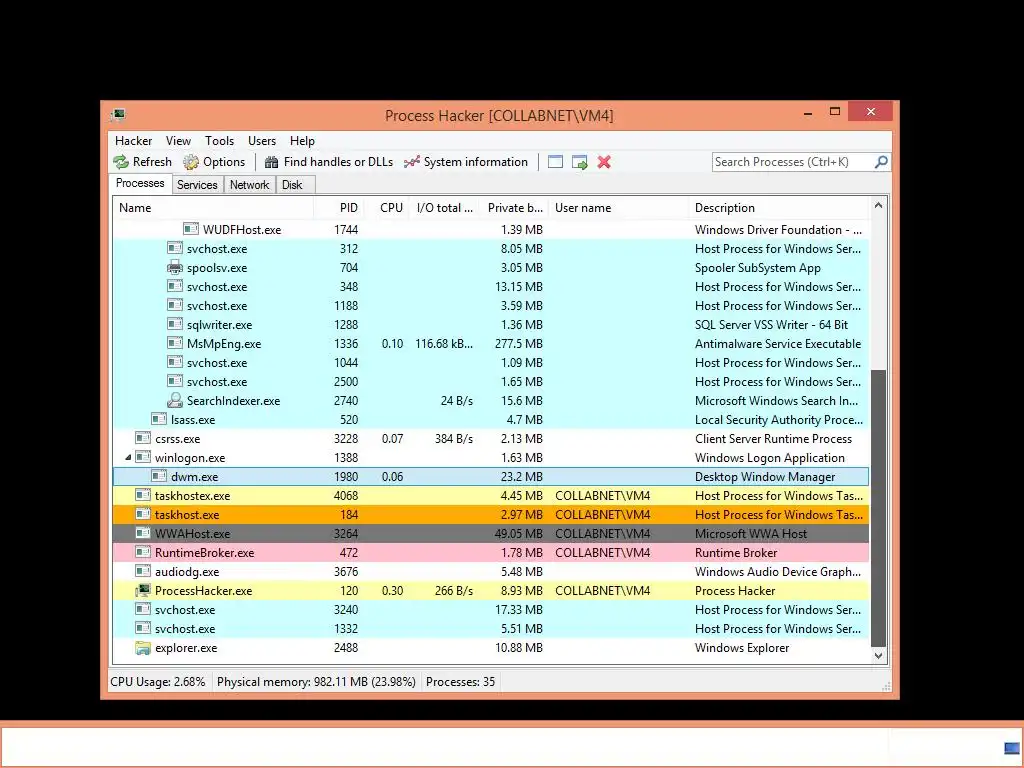The image size is (1024, 768).
Task: Sort by the I/O total column header
Action: click(444, 208)
